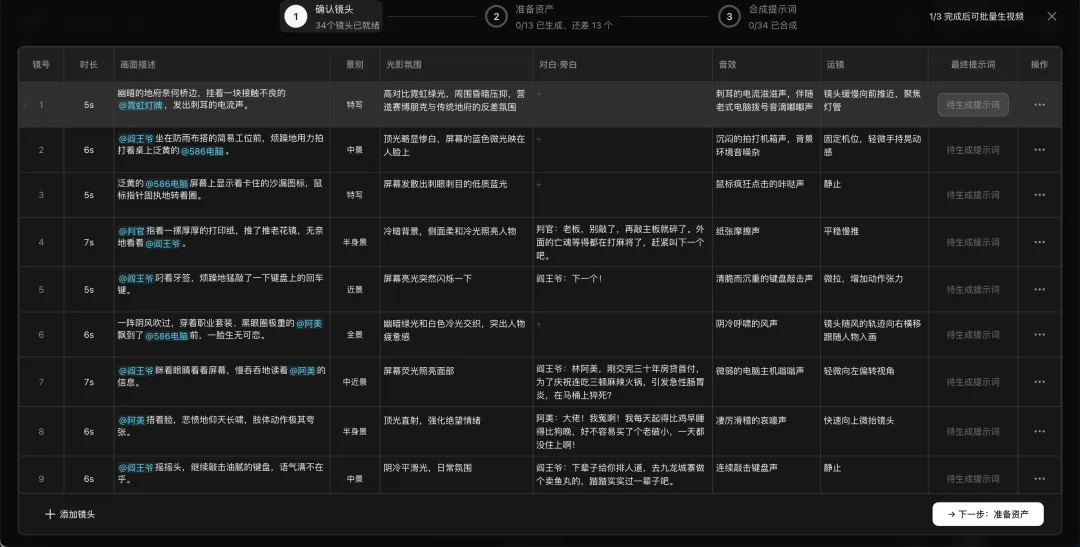Open the more options menu for shot 1

[x=1039, y=105]
